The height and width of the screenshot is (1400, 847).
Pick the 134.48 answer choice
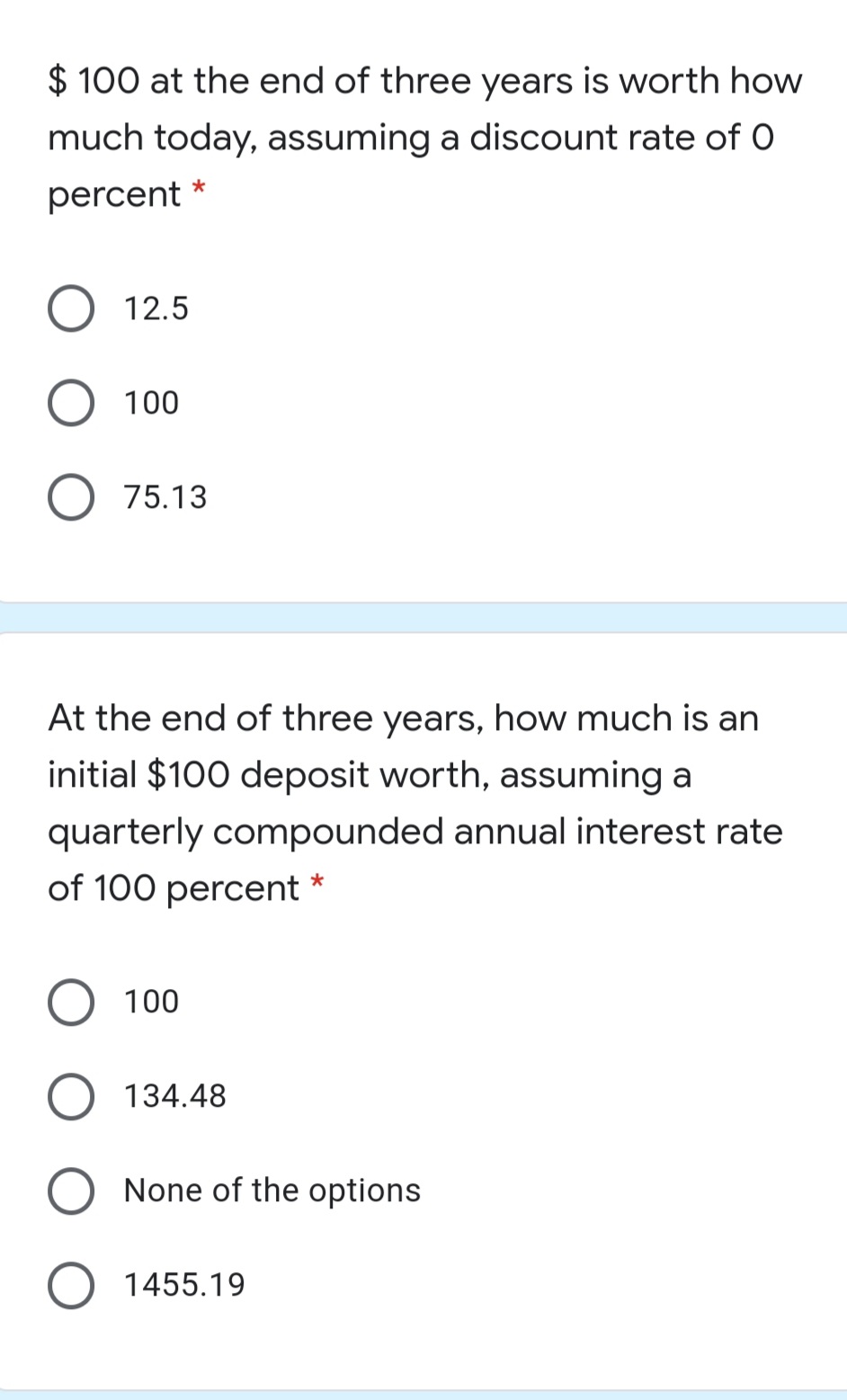click(x=72, y=1096)
